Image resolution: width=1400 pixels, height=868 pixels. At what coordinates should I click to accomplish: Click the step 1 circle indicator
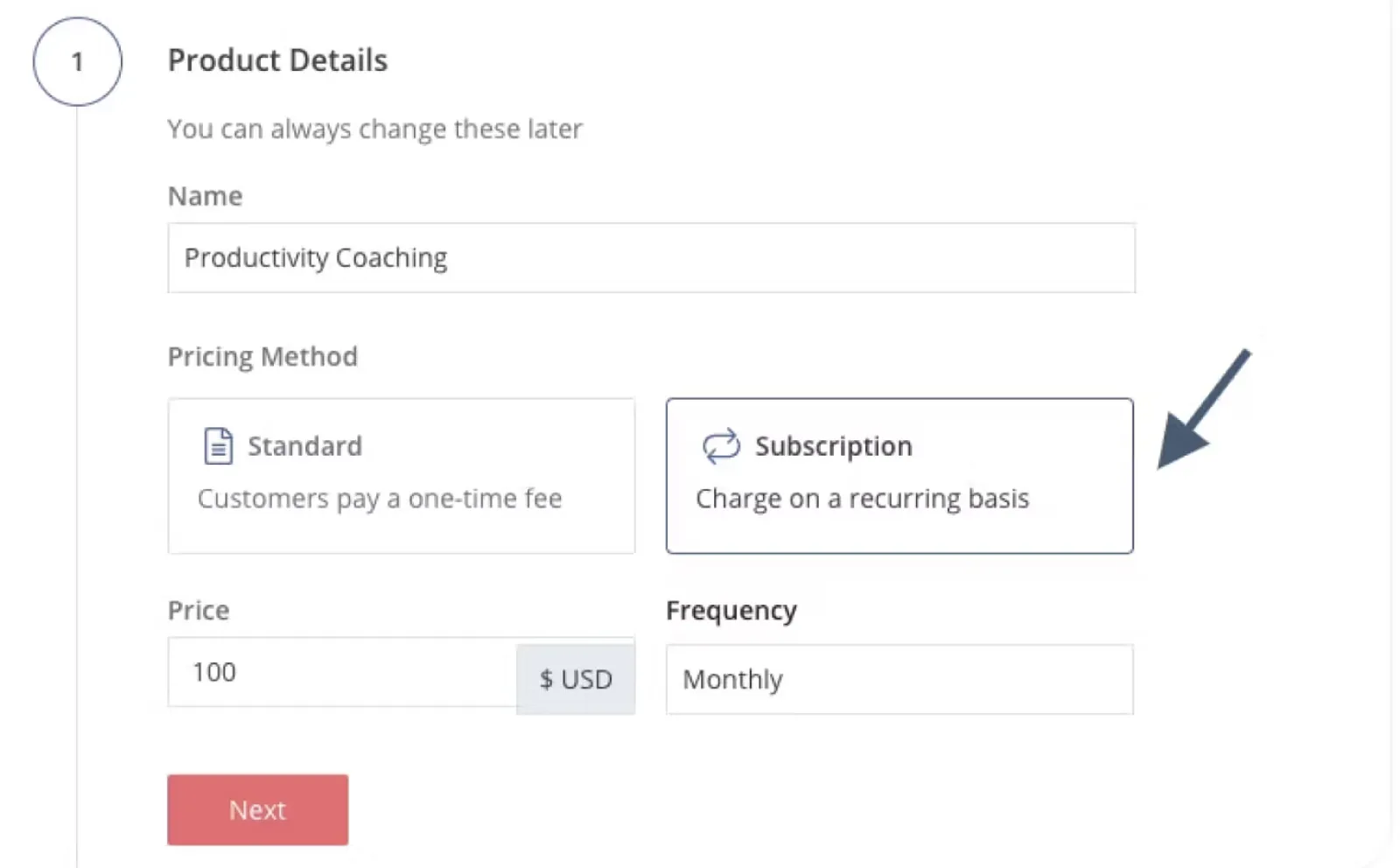[77, 61]
